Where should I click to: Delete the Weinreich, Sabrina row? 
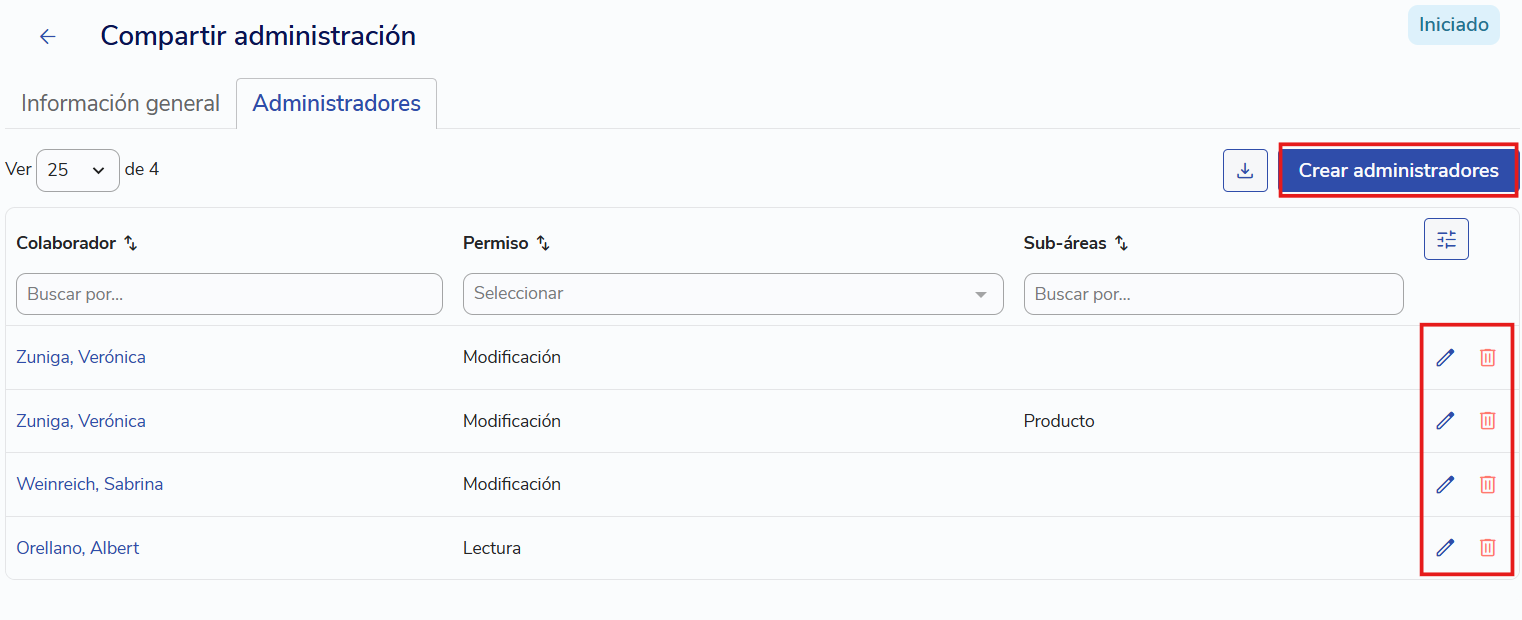(1488, 484)
